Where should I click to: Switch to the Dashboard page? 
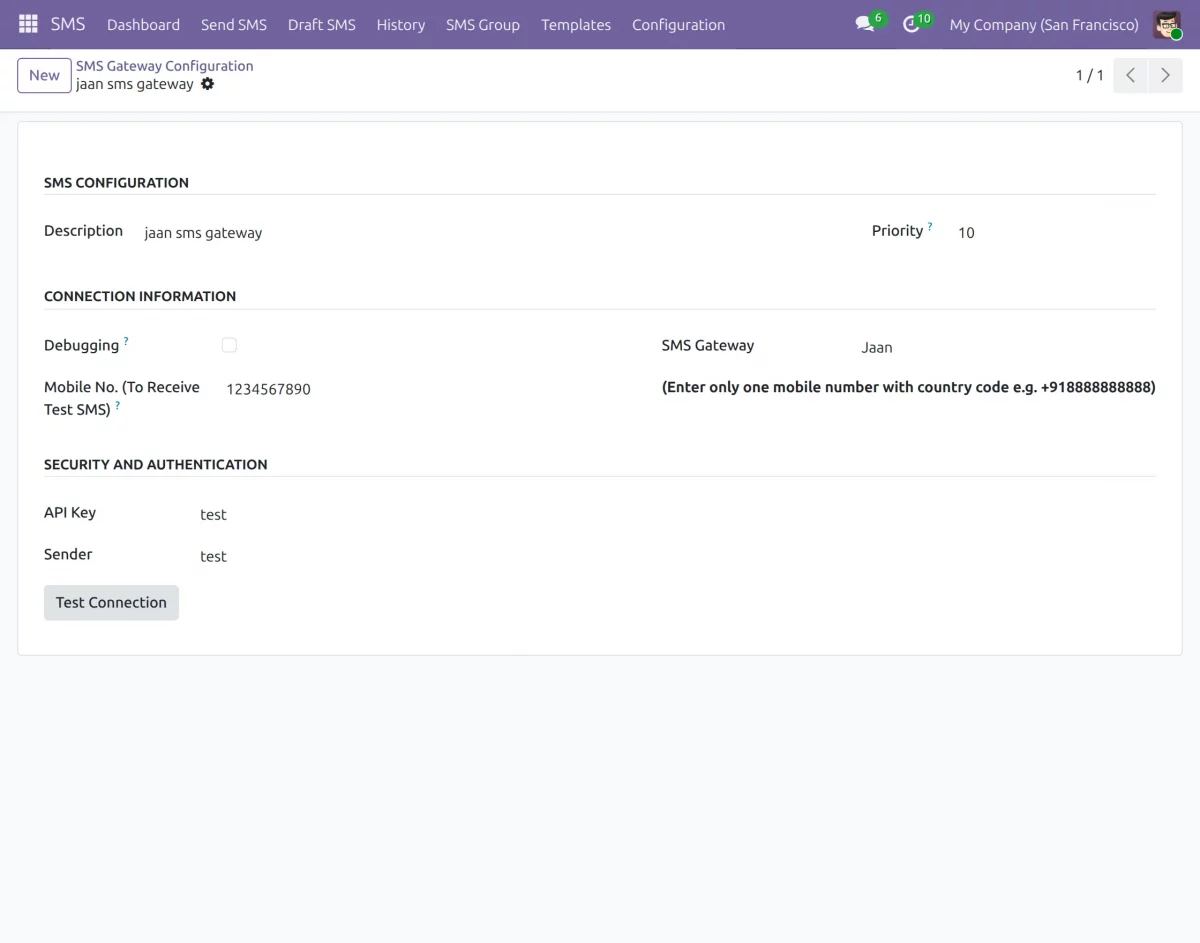(143, 24)
